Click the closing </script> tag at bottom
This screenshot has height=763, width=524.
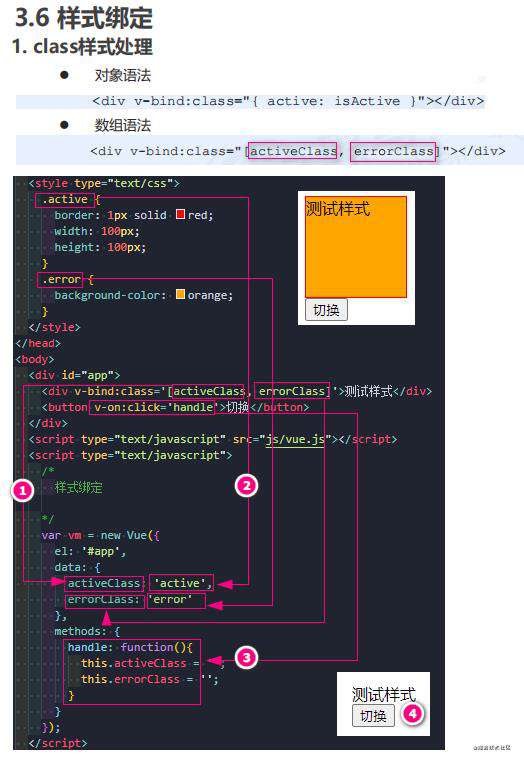(58, 743)
